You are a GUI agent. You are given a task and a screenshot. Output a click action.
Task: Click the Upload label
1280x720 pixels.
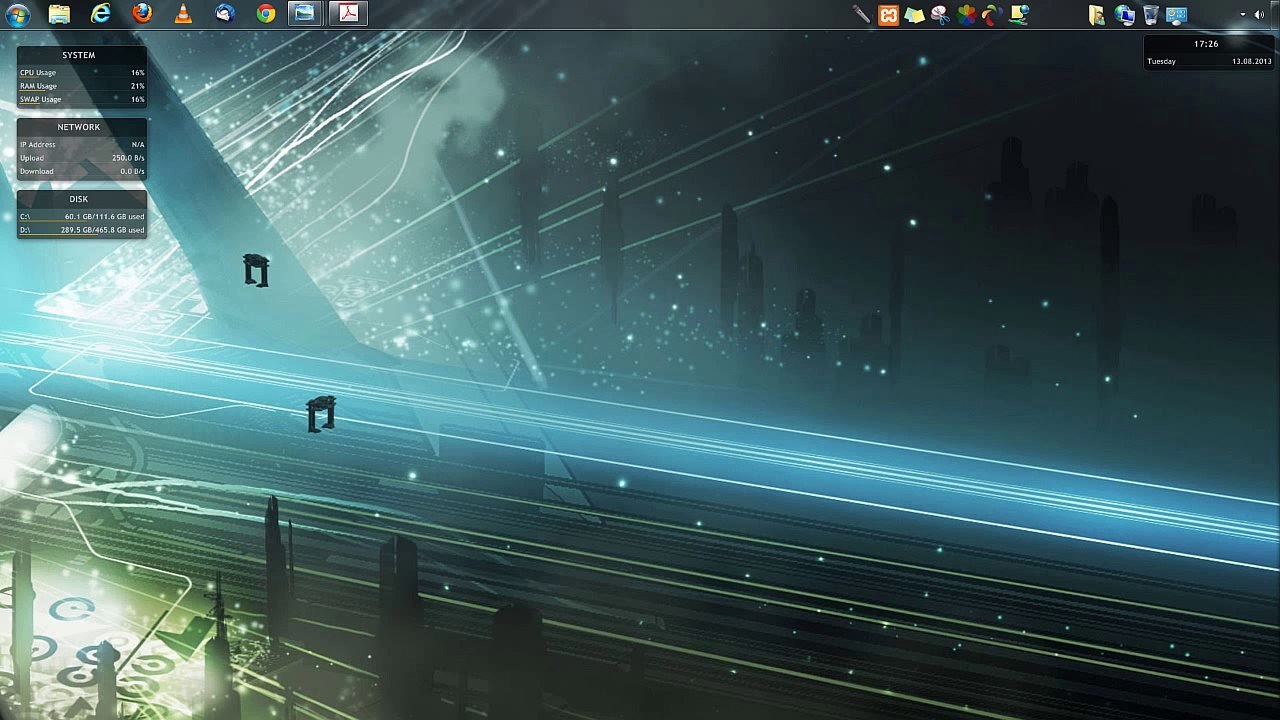pyautogui.click(x=32, y=158)
